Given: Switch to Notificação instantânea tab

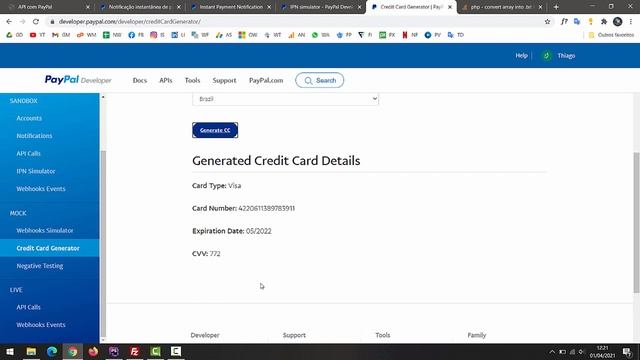Looking at the screenshot, I should pos(139,7).
